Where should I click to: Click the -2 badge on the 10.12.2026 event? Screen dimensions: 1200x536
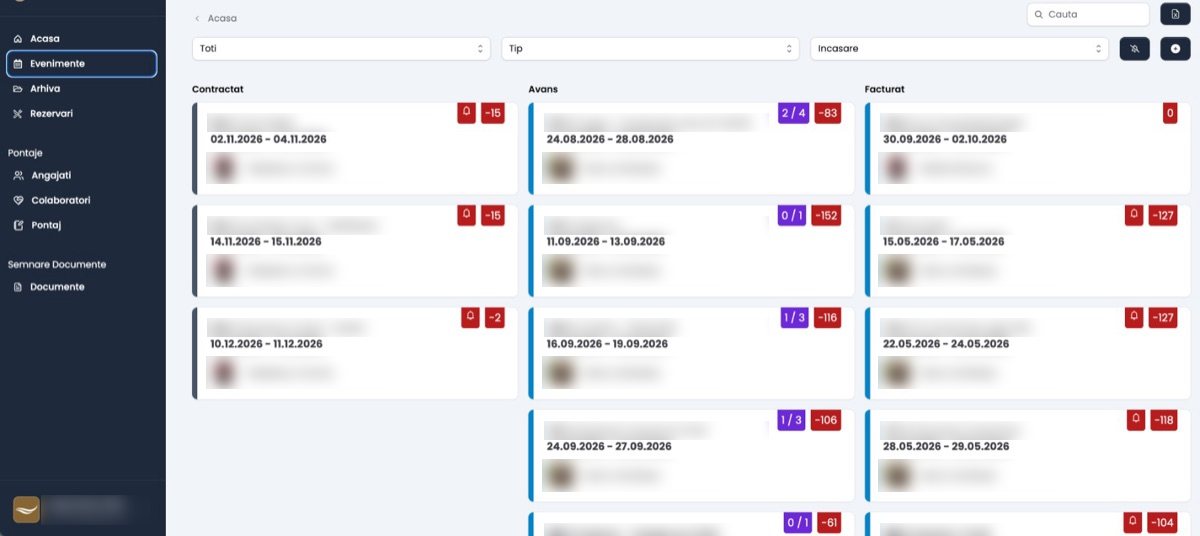pos(494,317)
